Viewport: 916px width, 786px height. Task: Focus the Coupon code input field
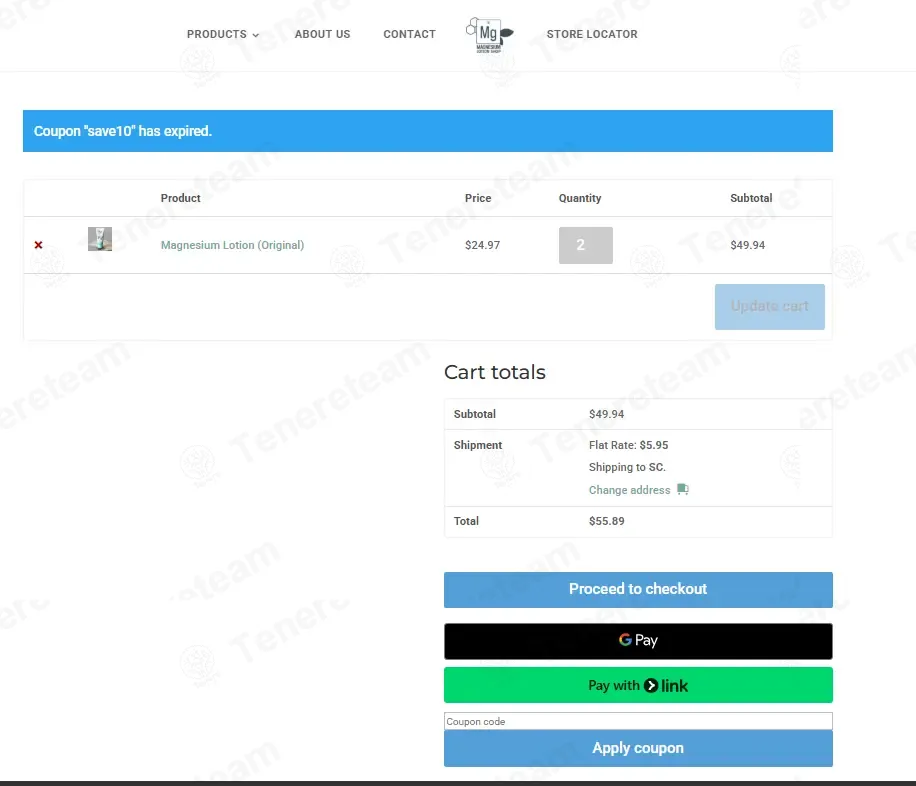(x=638, y=721)
